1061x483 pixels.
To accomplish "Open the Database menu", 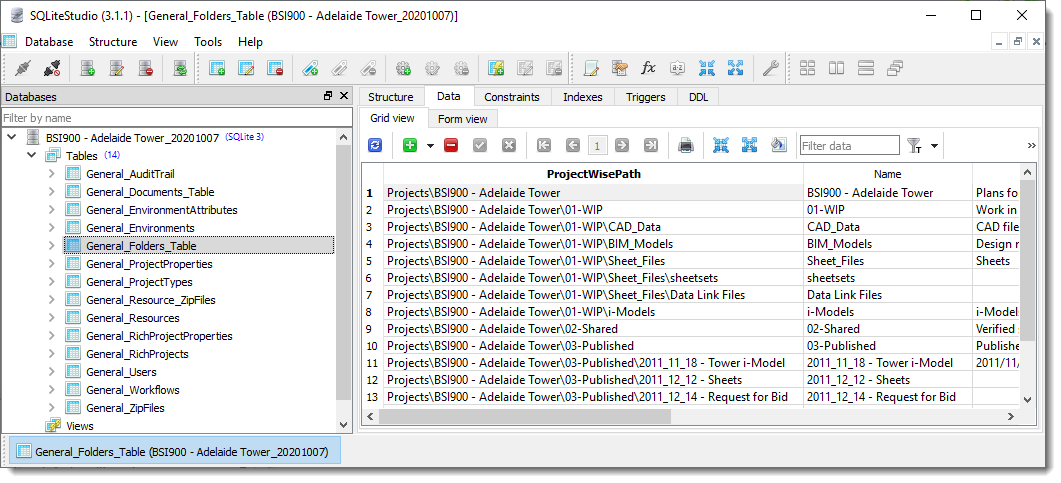I will pyautogui.click(x=49, y=42).
